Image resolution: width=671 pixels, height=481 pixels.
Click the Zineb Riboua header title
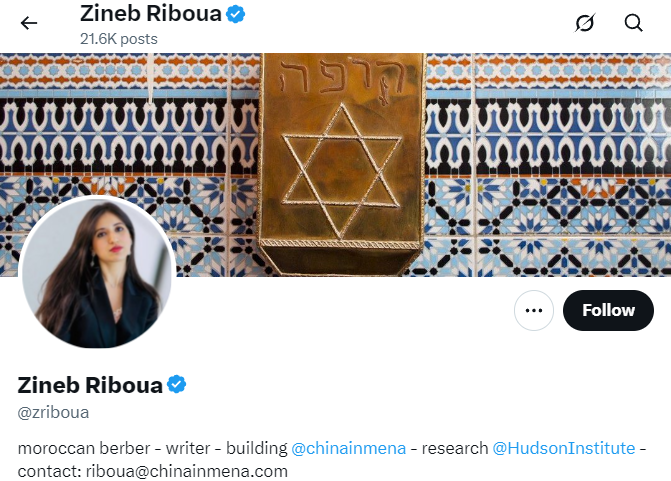point(151,14)
